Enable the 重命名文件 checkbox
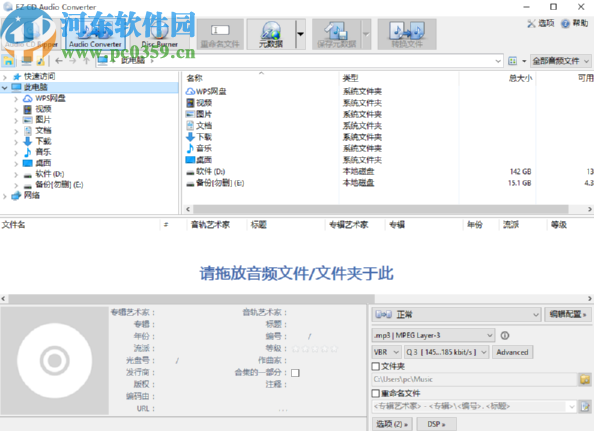 pos(376,393)
